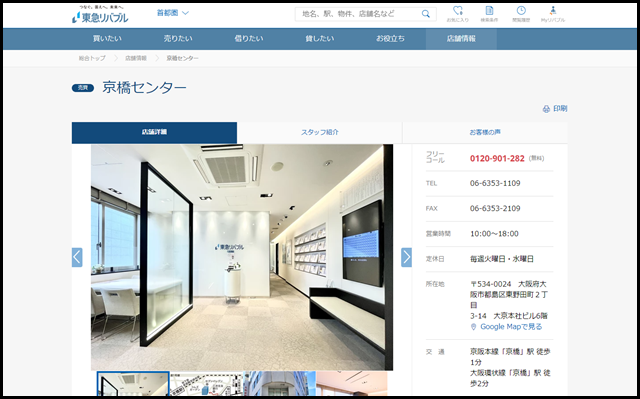The height and width of the screenshot is (399, 640).
Task: Open the 売りたい menu
Action: [178, 39]
